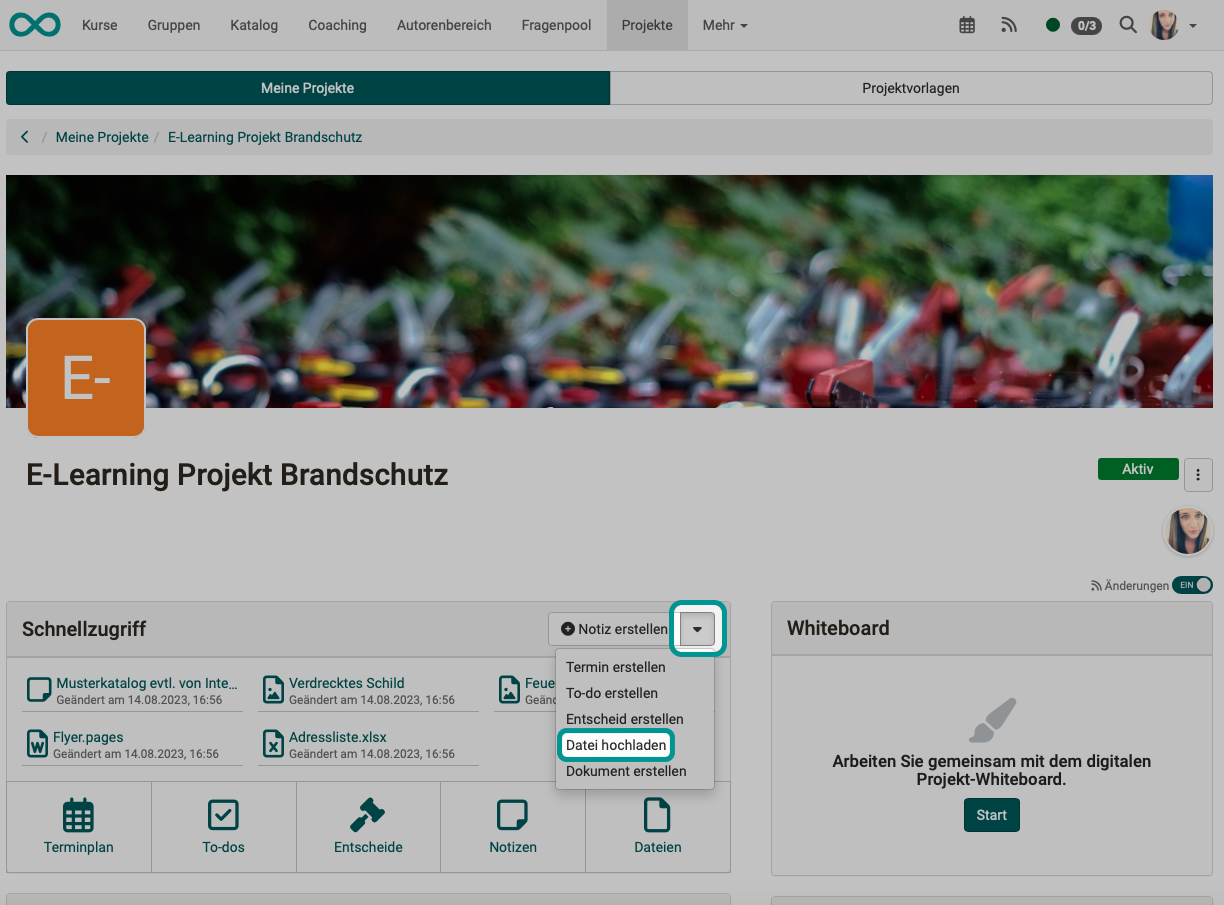Open the user avatar menu in header
This screenshot has width=1224, height=905.
1173,26
